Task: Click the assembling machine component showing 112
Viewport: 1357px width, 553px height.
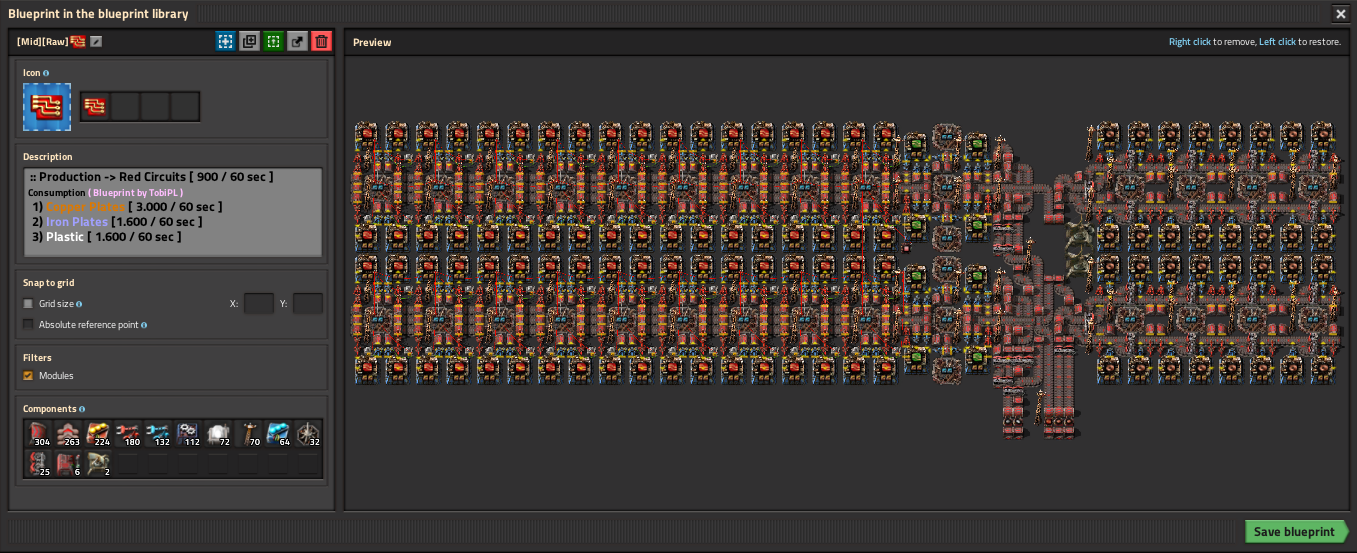Action: click(189, 434)
